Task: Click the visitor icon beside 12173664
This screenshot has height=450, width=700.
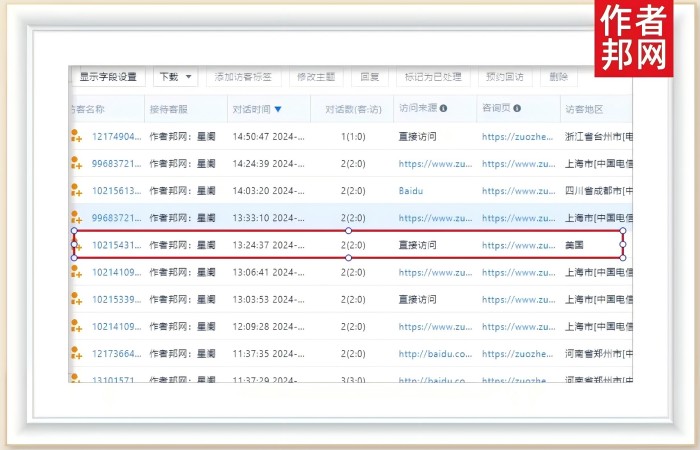Action: click(x=76, y=353)
